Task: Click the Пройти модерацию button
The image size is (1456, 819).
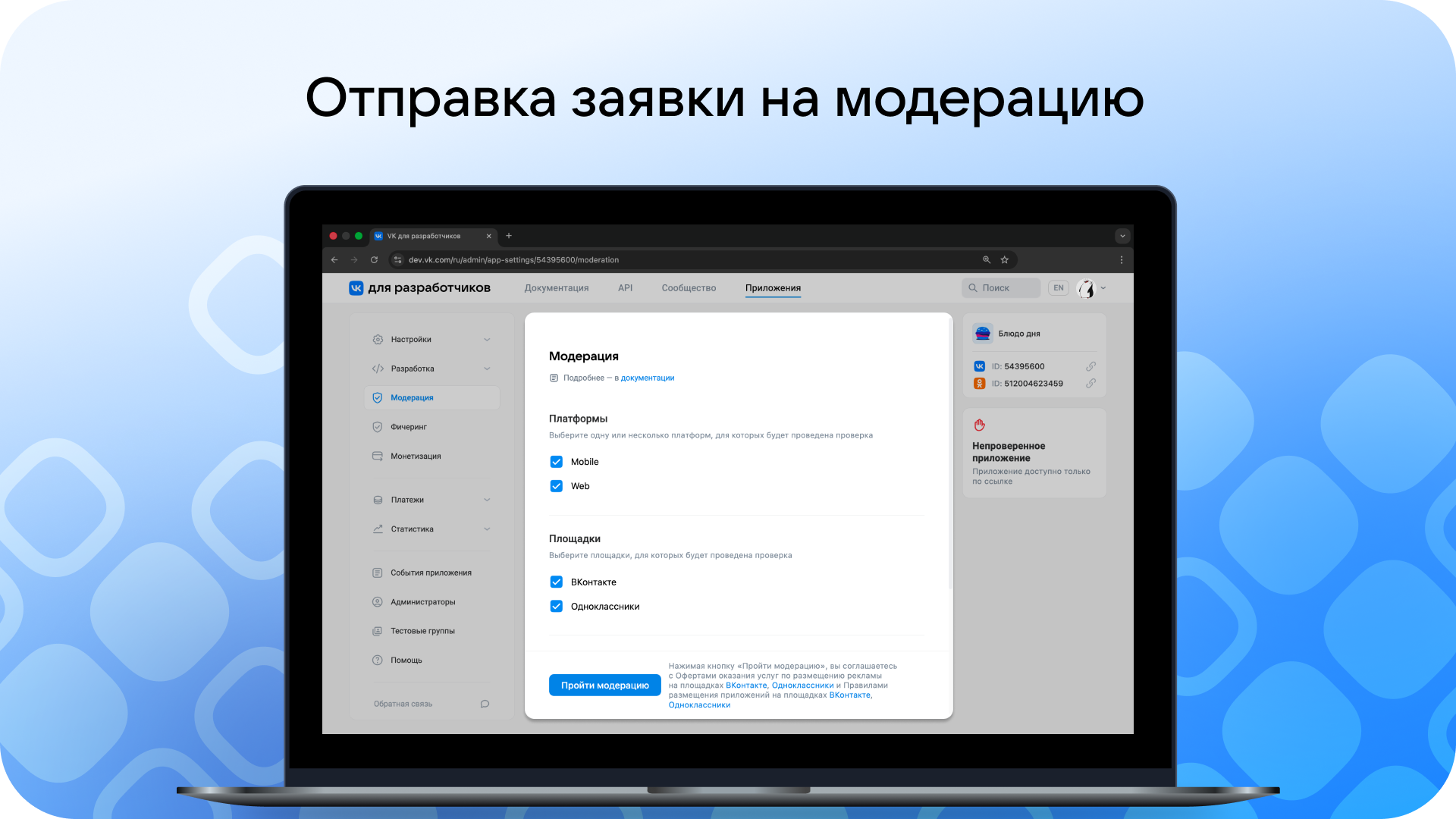Action: (x=605, y=686)
